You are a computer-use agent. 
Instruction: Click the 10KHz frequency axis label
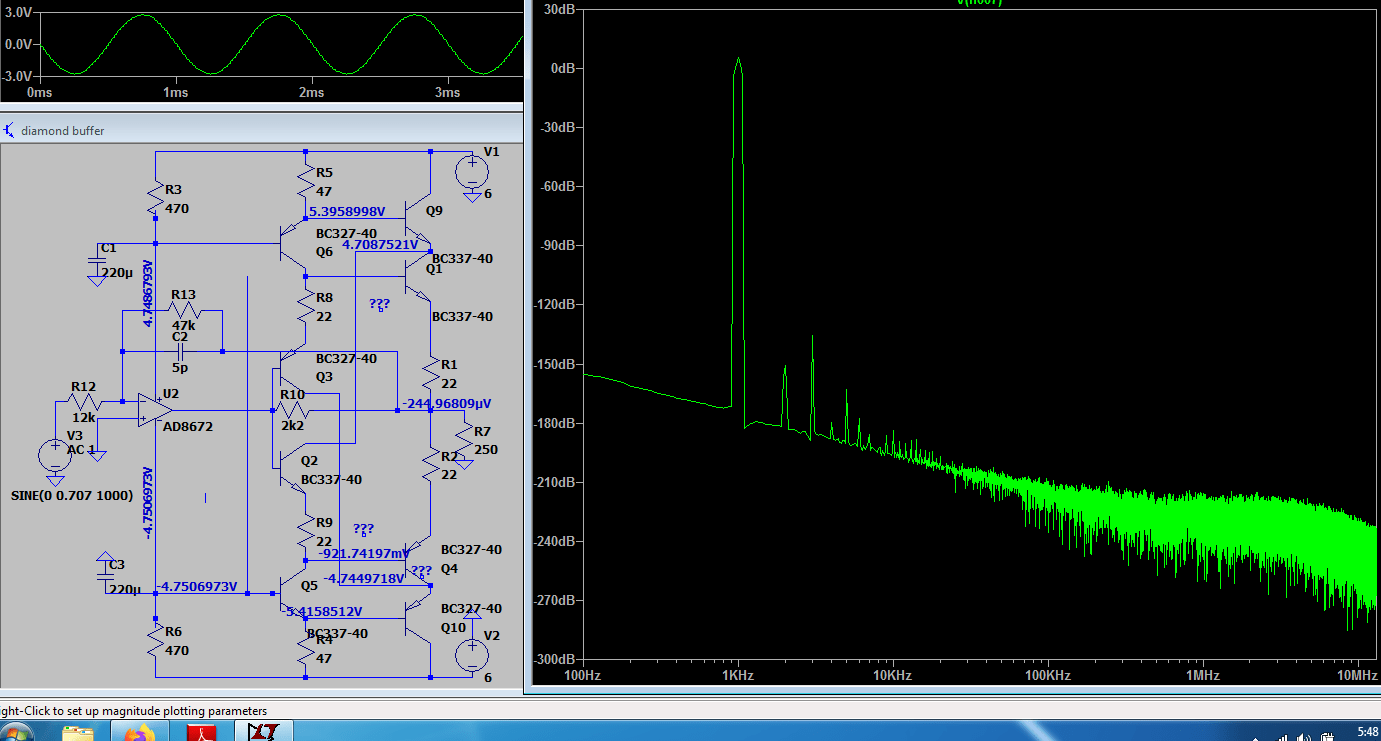[892, 676]
